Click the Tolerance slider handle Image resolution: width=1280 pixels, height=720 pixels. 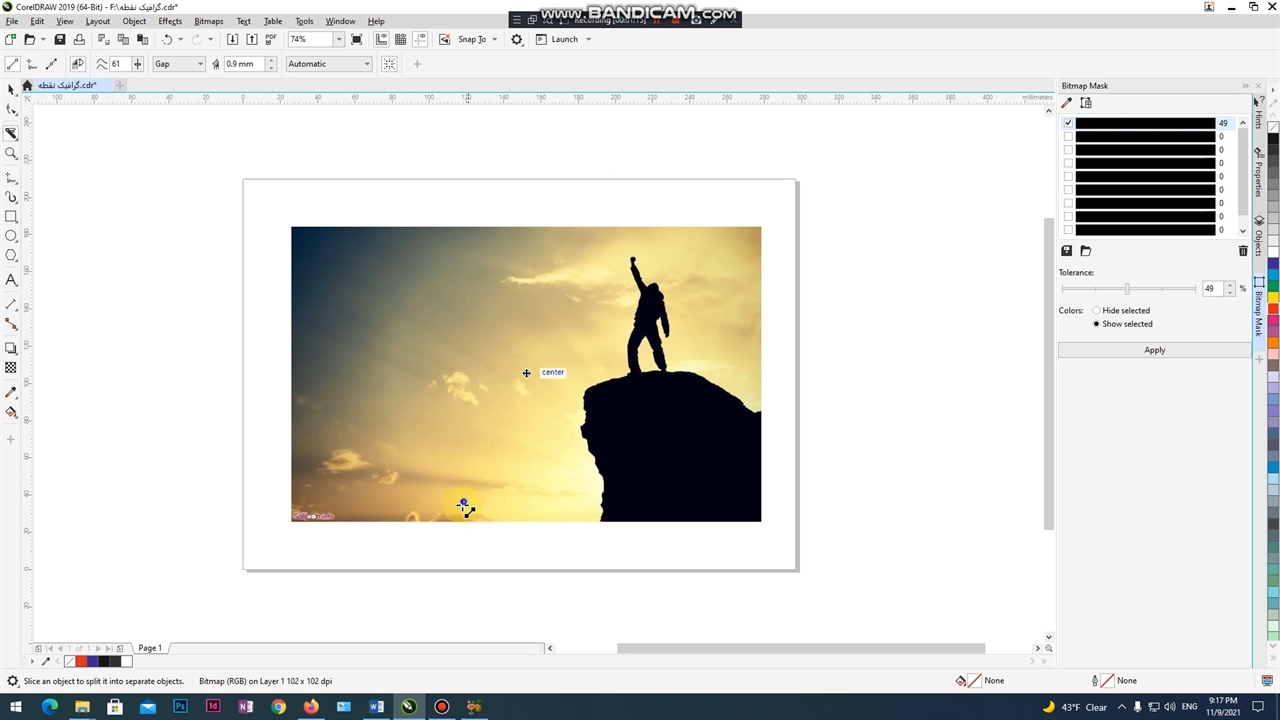tap(1127, 289)
